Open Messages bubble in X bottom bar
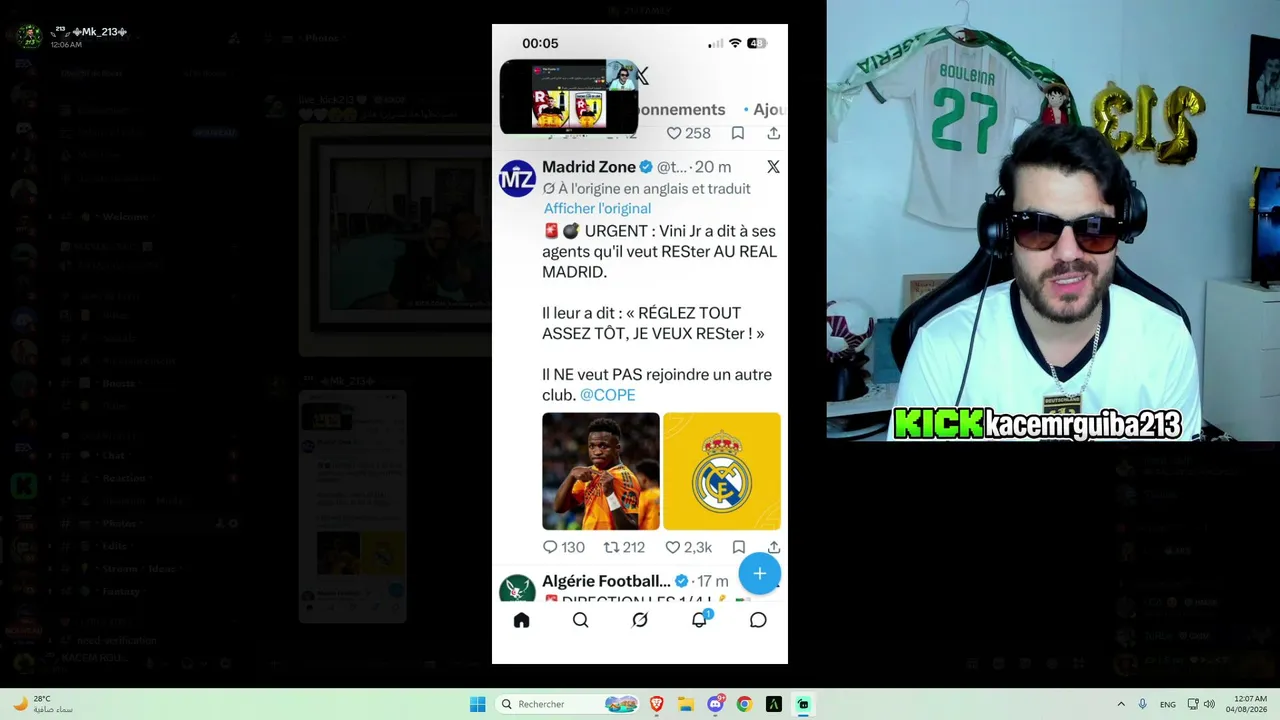The width and height of the screenshot is (1280, 720). click(758, 620)
